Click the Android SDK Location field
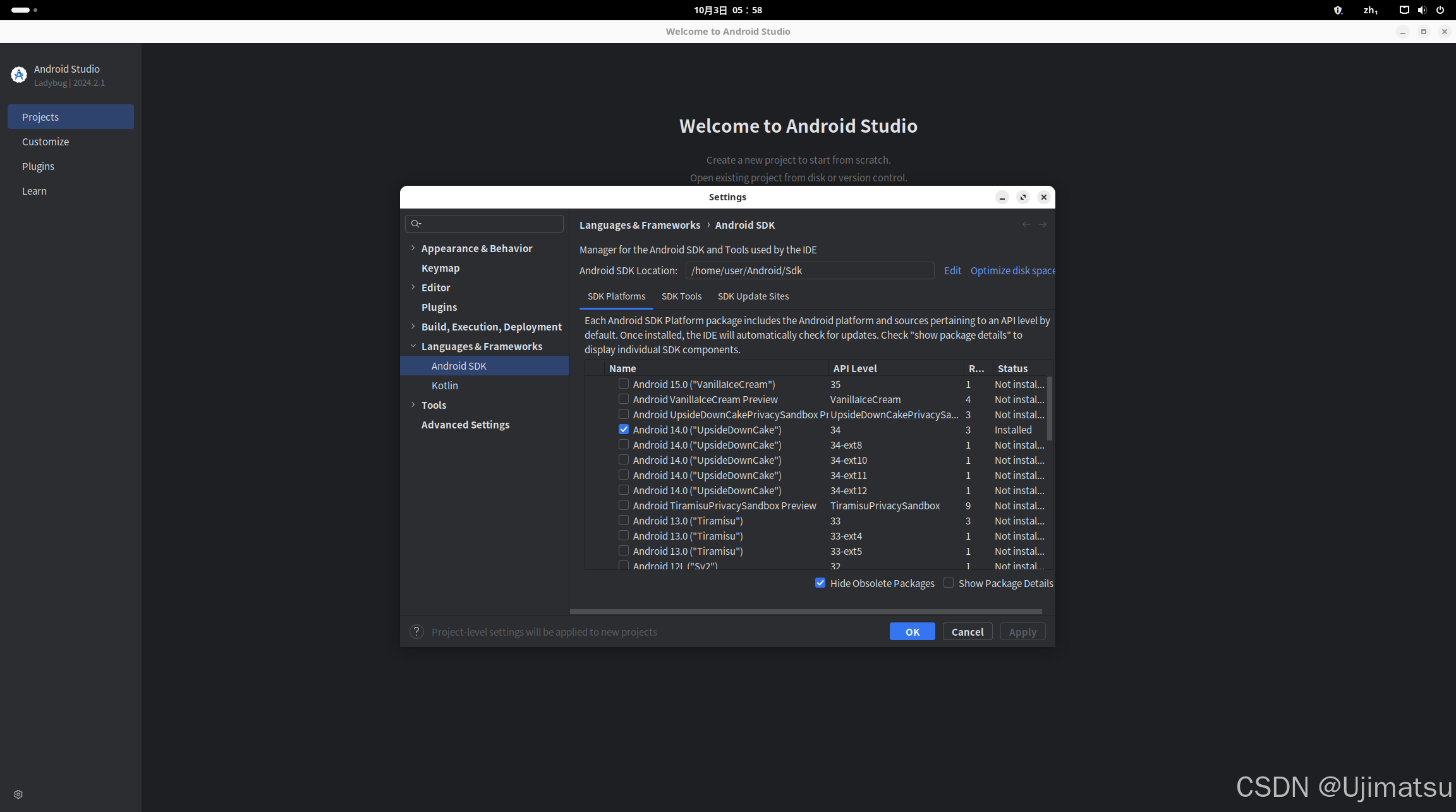This screenshot has height=812, width=1456. (809, 270)
